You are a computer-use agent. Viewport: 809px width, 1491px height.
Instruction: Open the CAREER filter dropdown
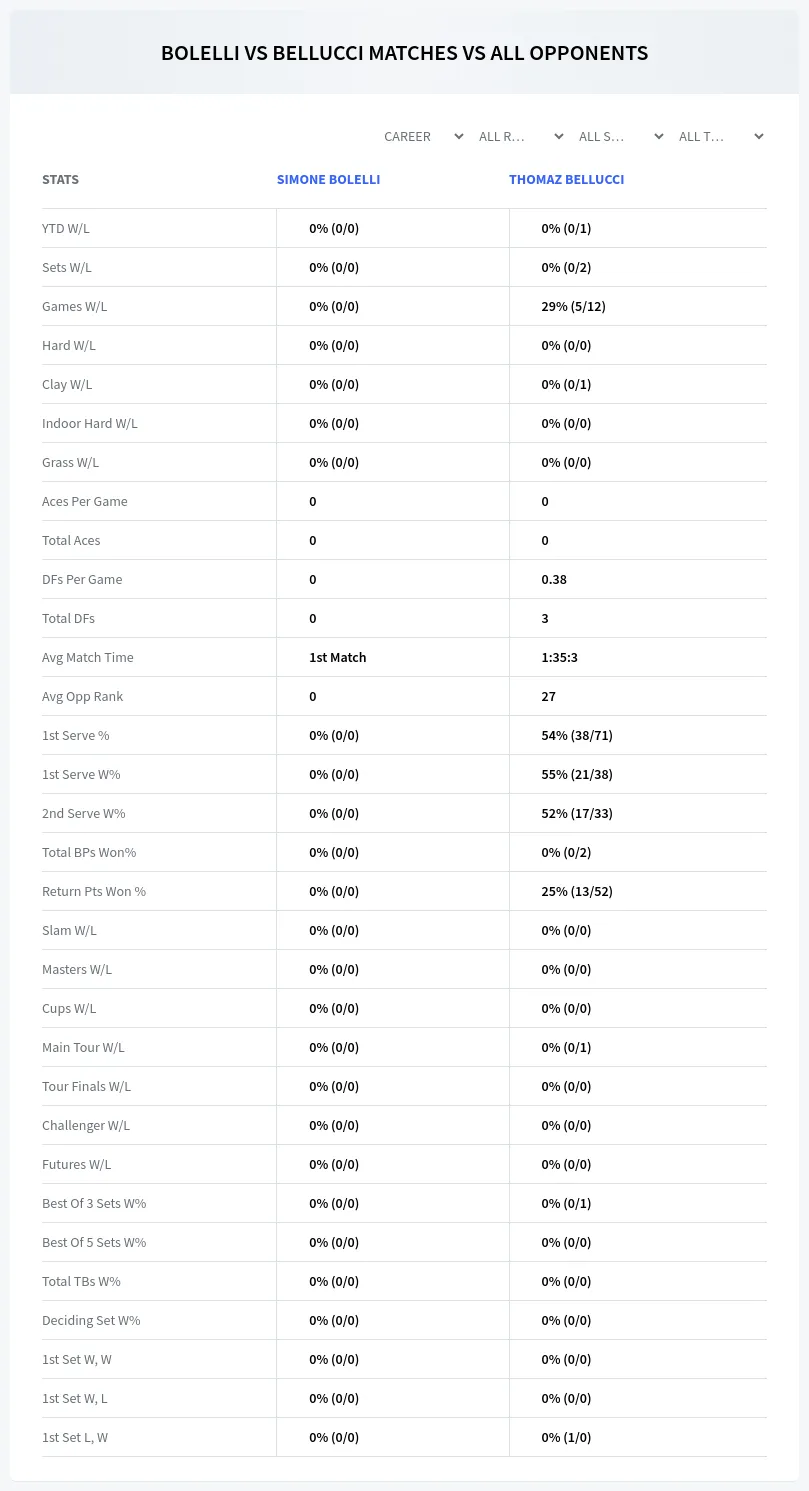tap(423, 136)
